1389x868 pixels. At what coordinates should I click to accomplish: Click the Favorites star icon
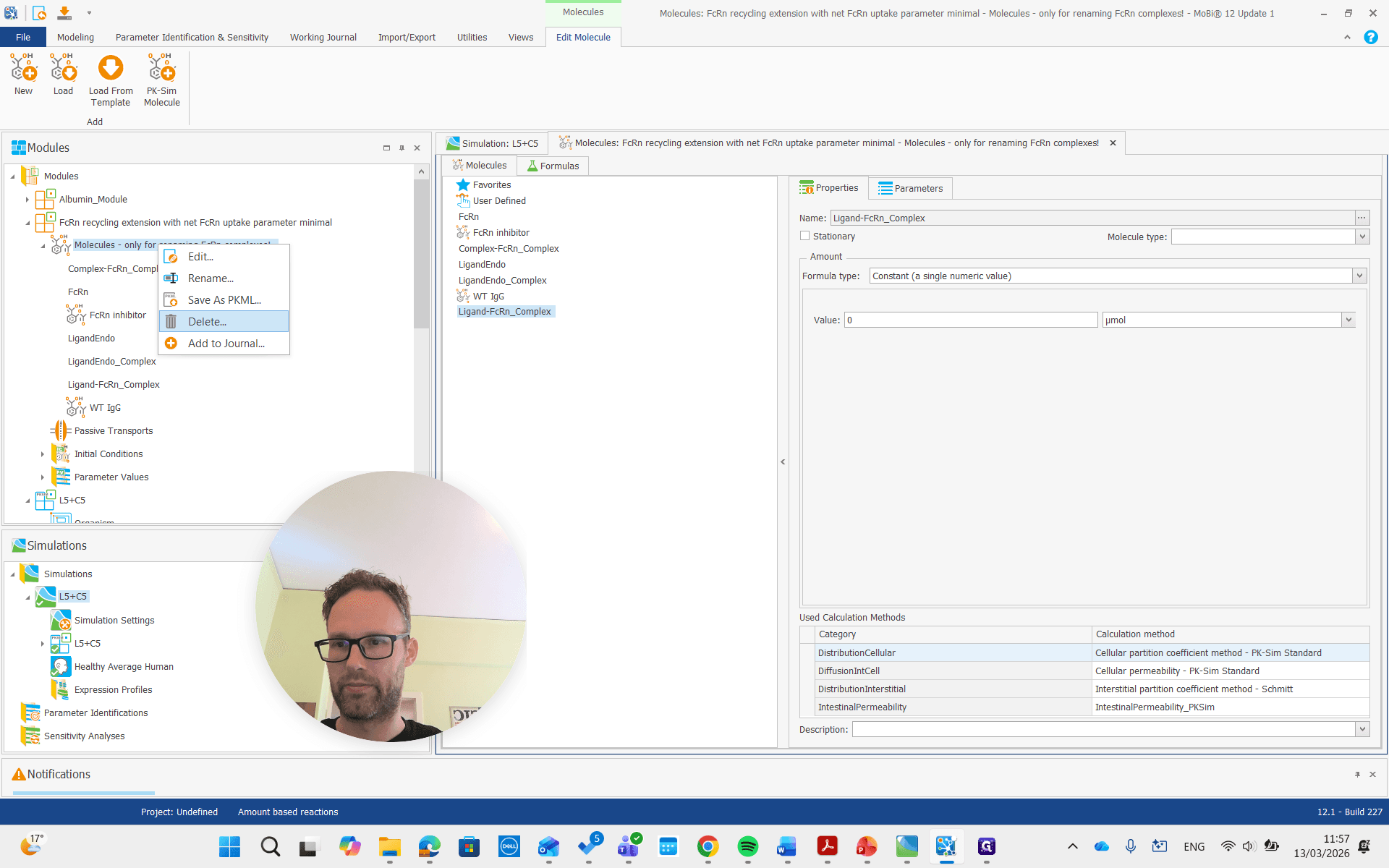[x=463, y=185]
